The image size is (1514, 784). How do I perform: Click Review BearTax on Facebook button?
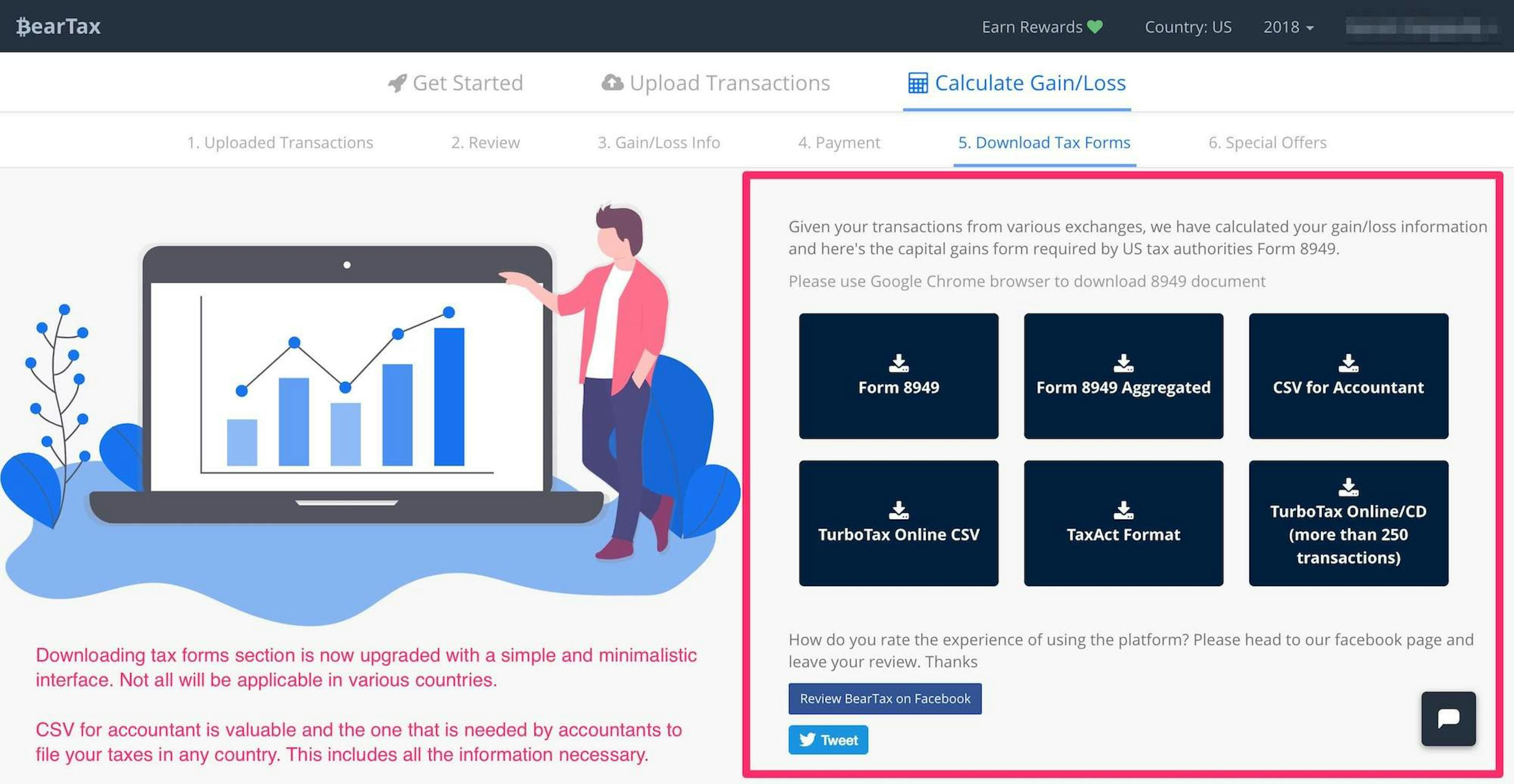884,699
